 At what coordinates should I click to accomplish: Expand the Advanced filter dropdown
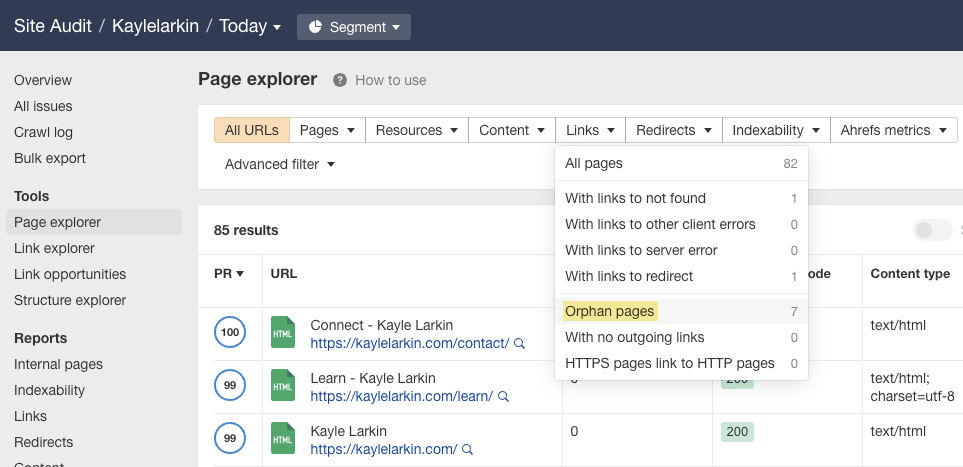pos(279,164)
